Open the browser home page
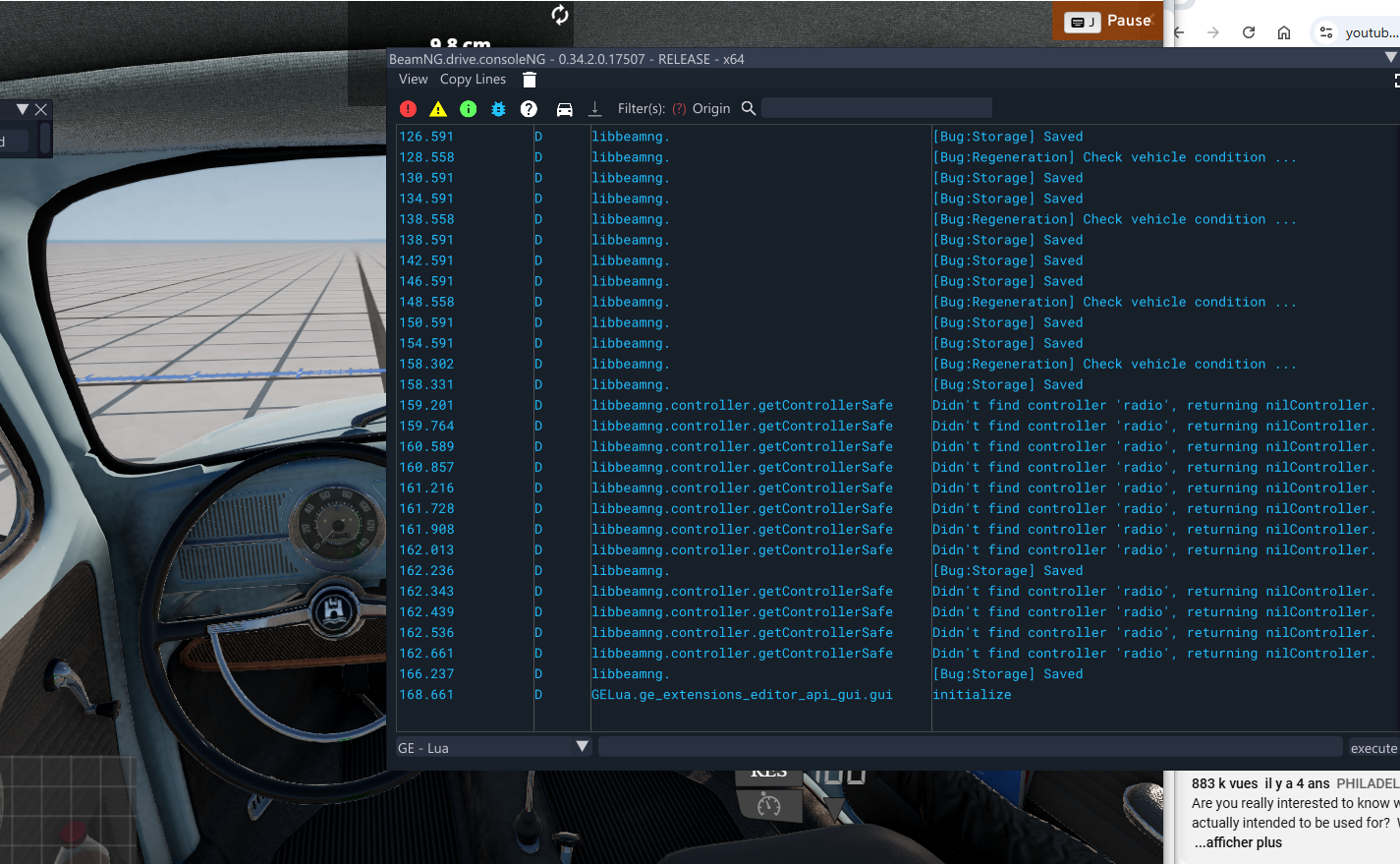The image size is (1400, 864). click(1284, 32)
